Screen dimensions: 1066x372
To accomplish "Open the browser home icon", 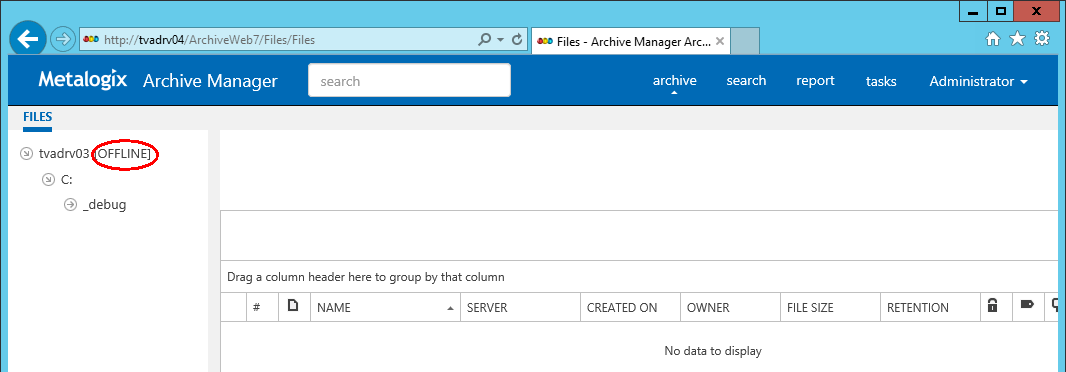I will (x=993, y=39).
